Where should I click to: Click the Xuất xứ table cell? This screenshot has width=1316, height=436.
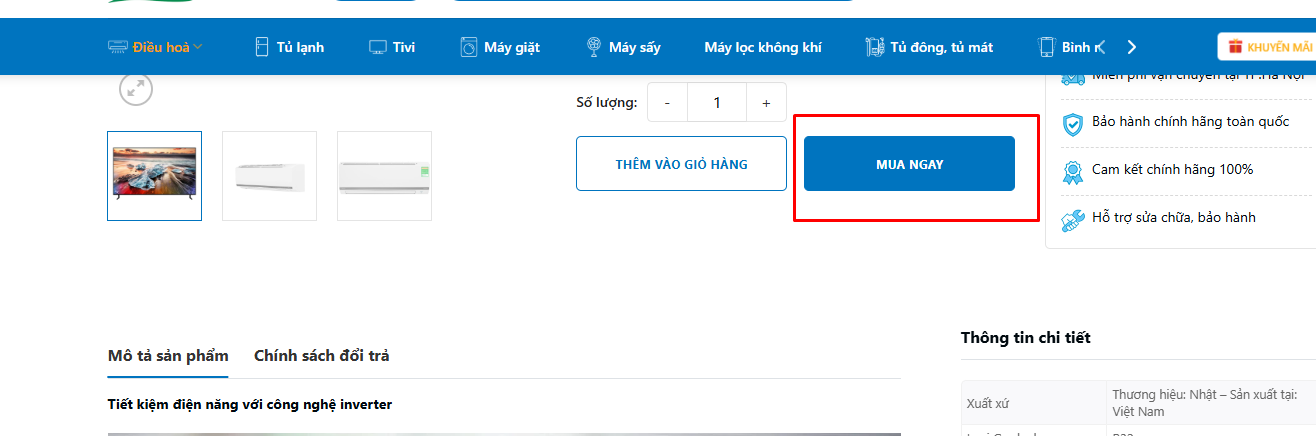pyautogui.click(x=1034, y=403)
